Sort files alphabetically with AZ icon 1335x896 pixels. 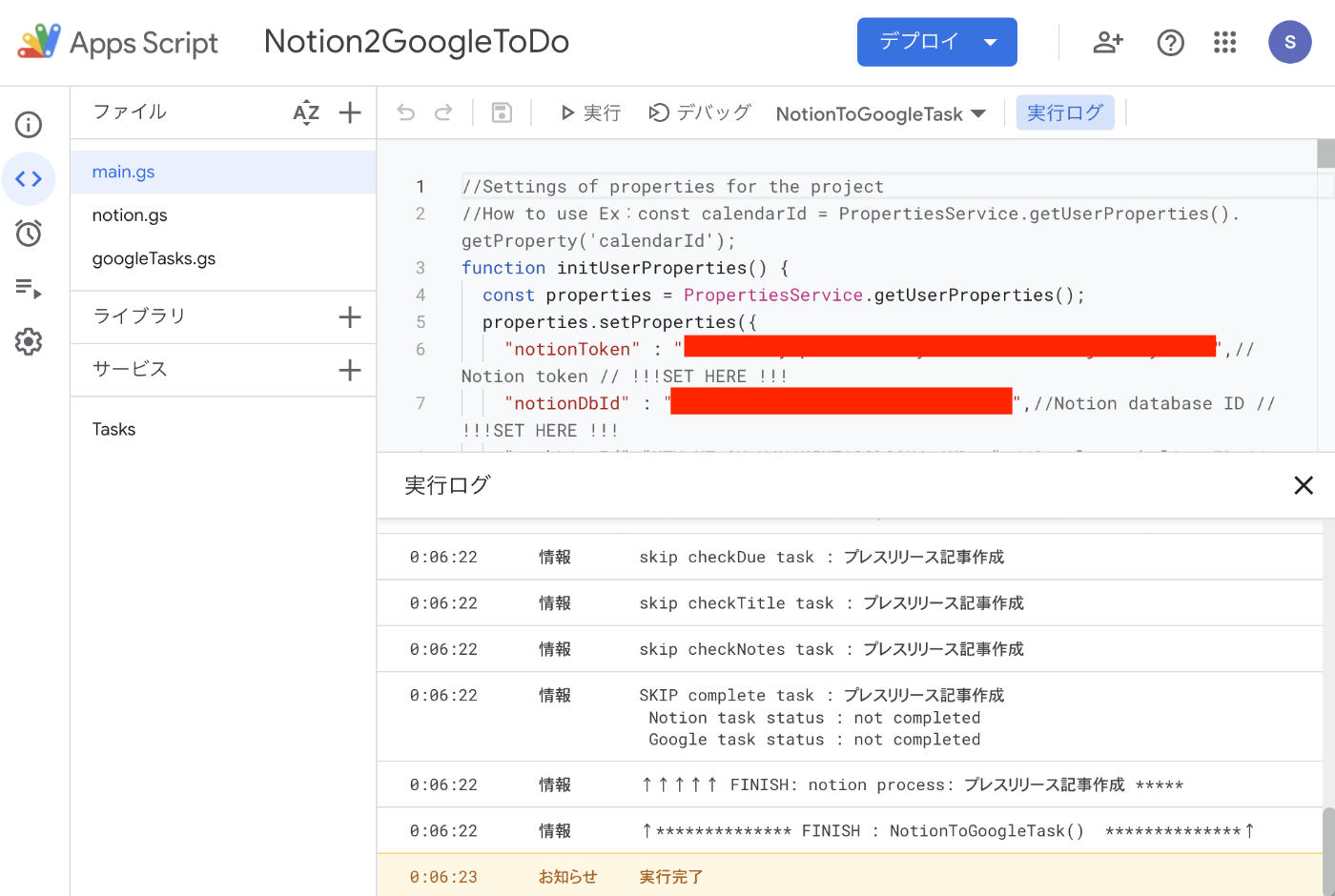point(306,112)
